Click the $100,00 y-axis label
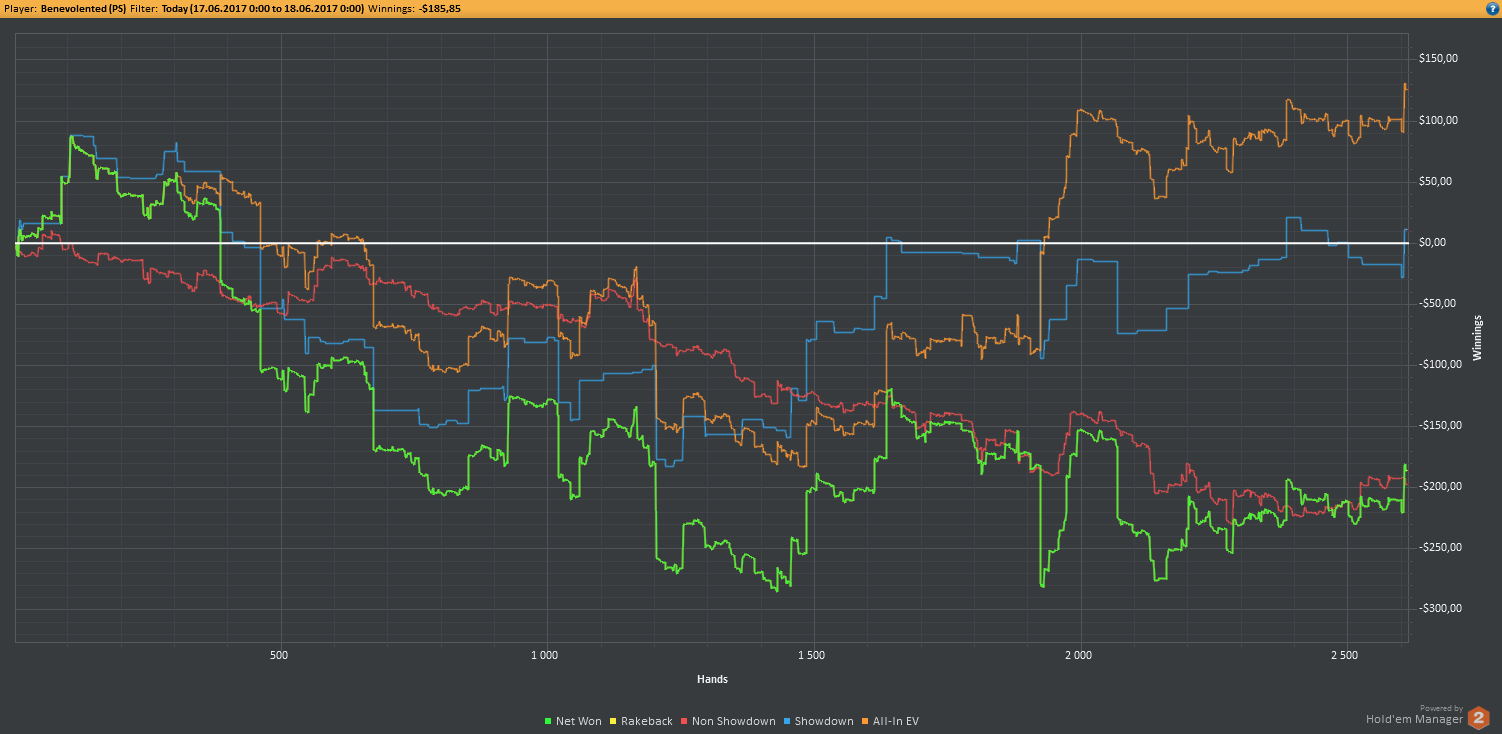 [x=1438, y=120]
